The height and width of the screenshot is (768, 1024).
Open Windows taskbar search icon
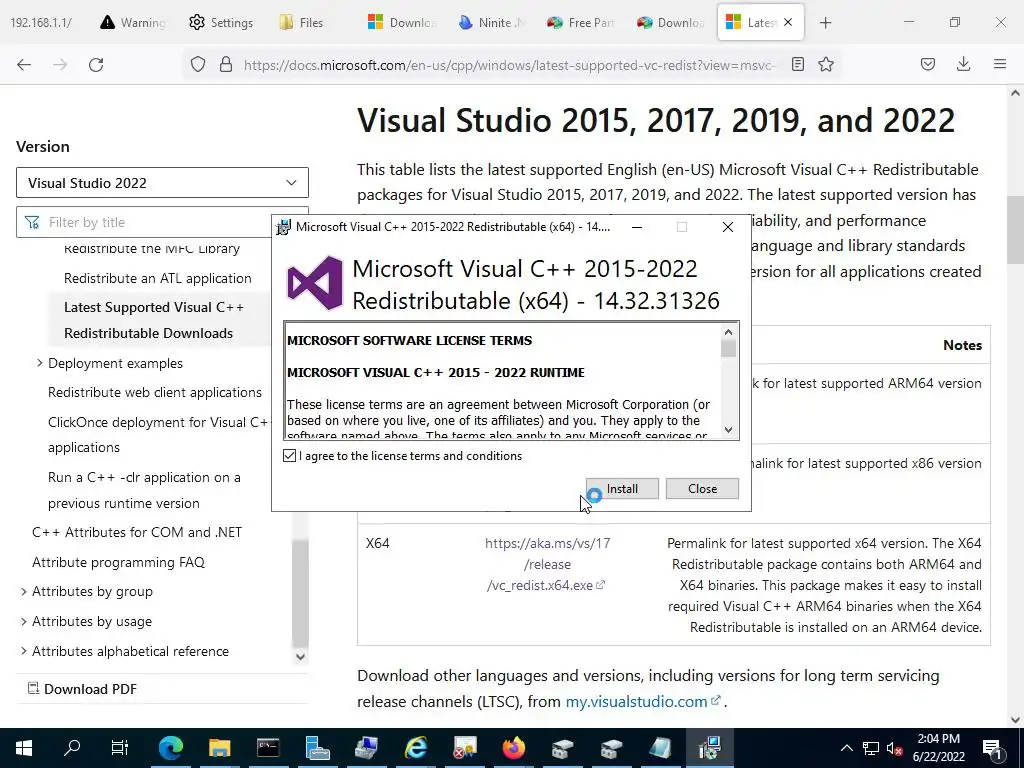click(x=72, y=748)
